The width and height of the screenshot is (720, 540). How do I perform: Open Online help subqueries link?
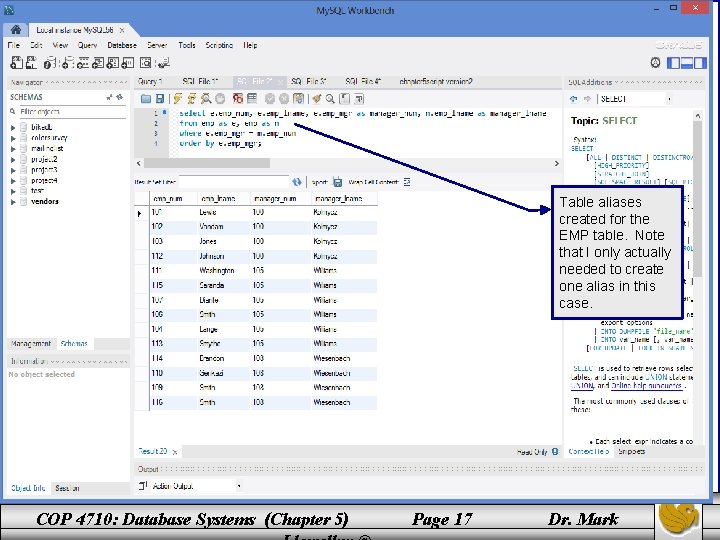pyautogui.click(x=647, y=386)
